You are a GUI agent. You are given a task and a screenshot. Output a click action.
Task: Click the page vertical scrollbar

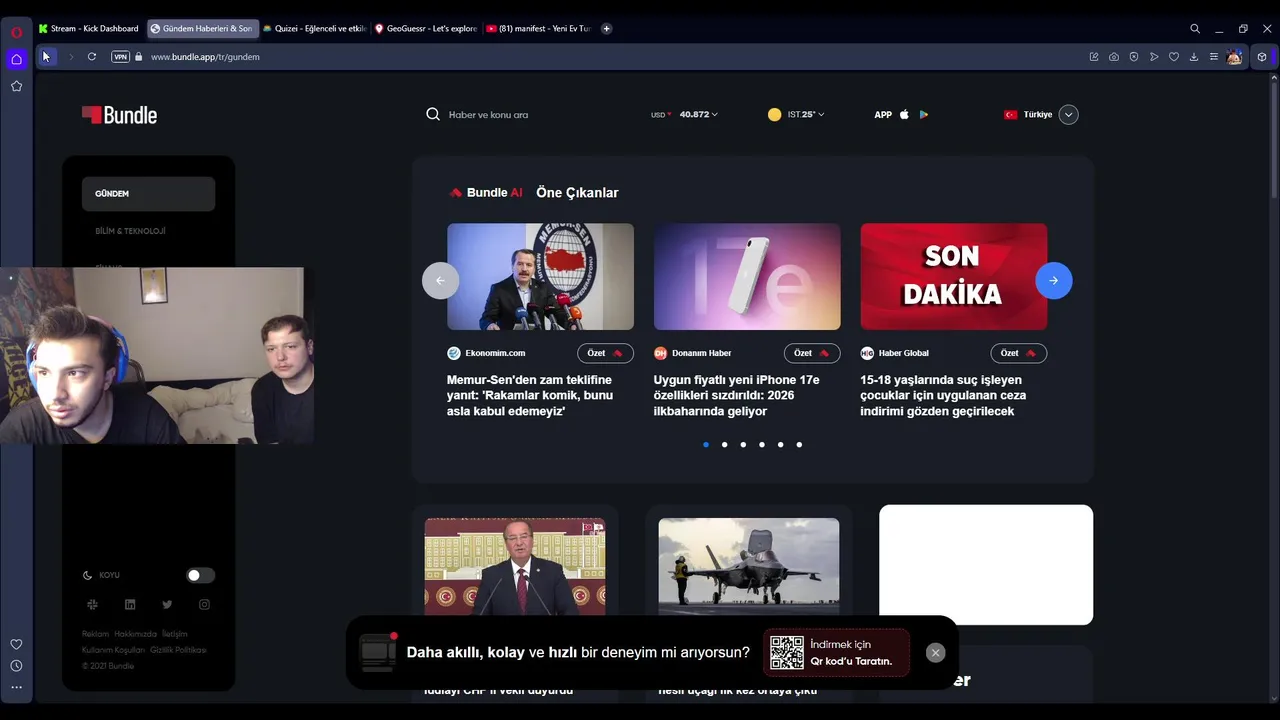1274,140
